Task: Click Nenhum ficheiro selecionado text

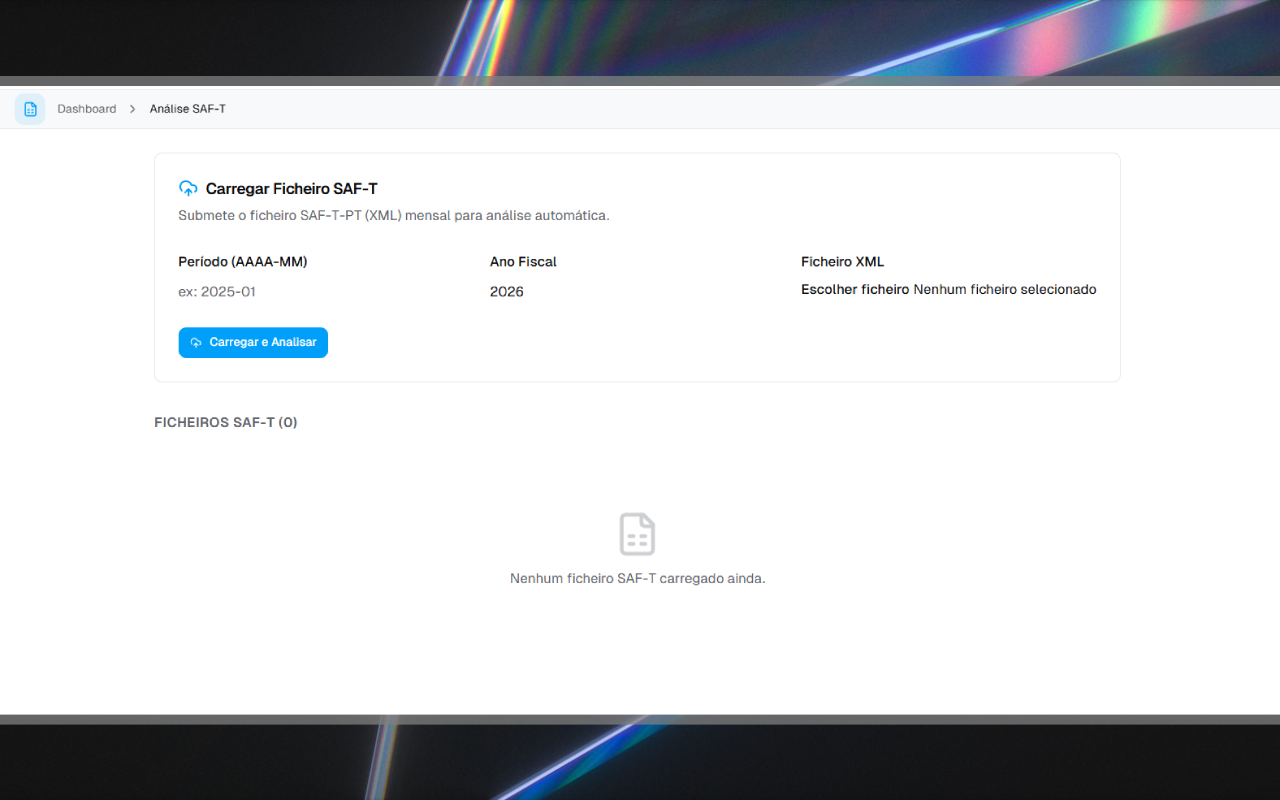Action: pyautogui.click(x=1004, y=290)
